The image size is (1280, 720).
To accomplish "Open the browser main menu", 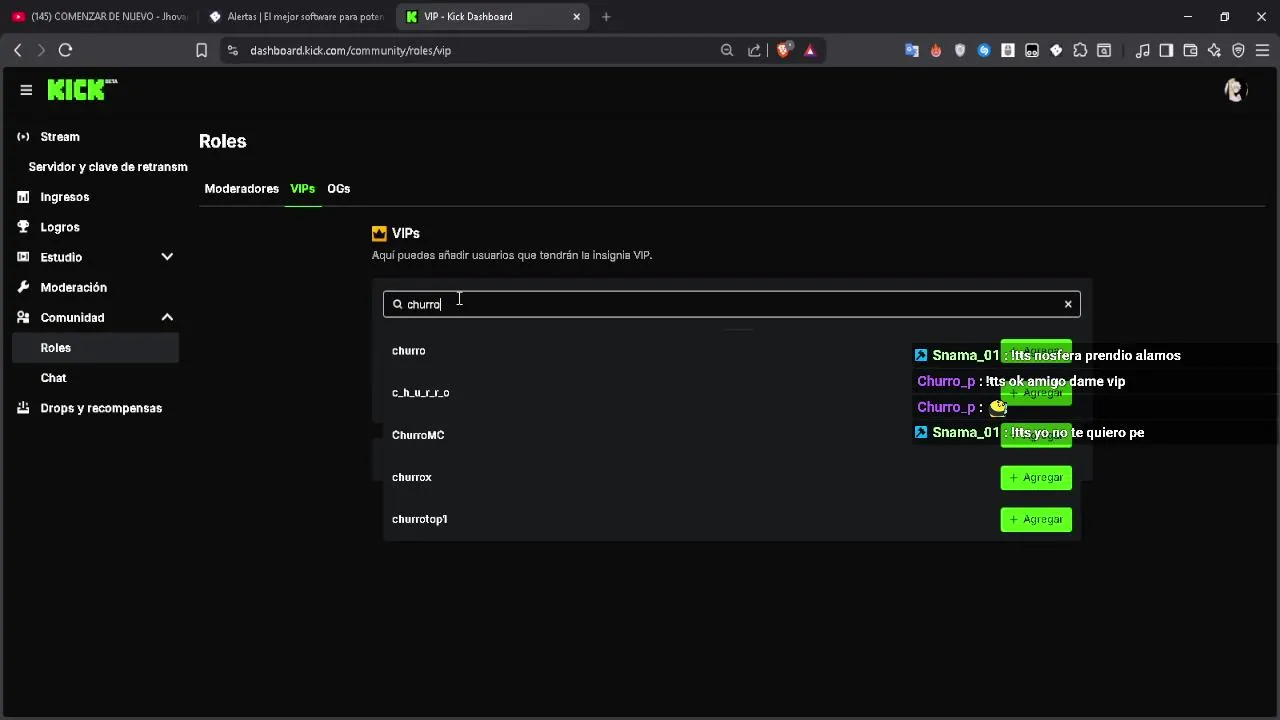I will (x=1262, y=50).
